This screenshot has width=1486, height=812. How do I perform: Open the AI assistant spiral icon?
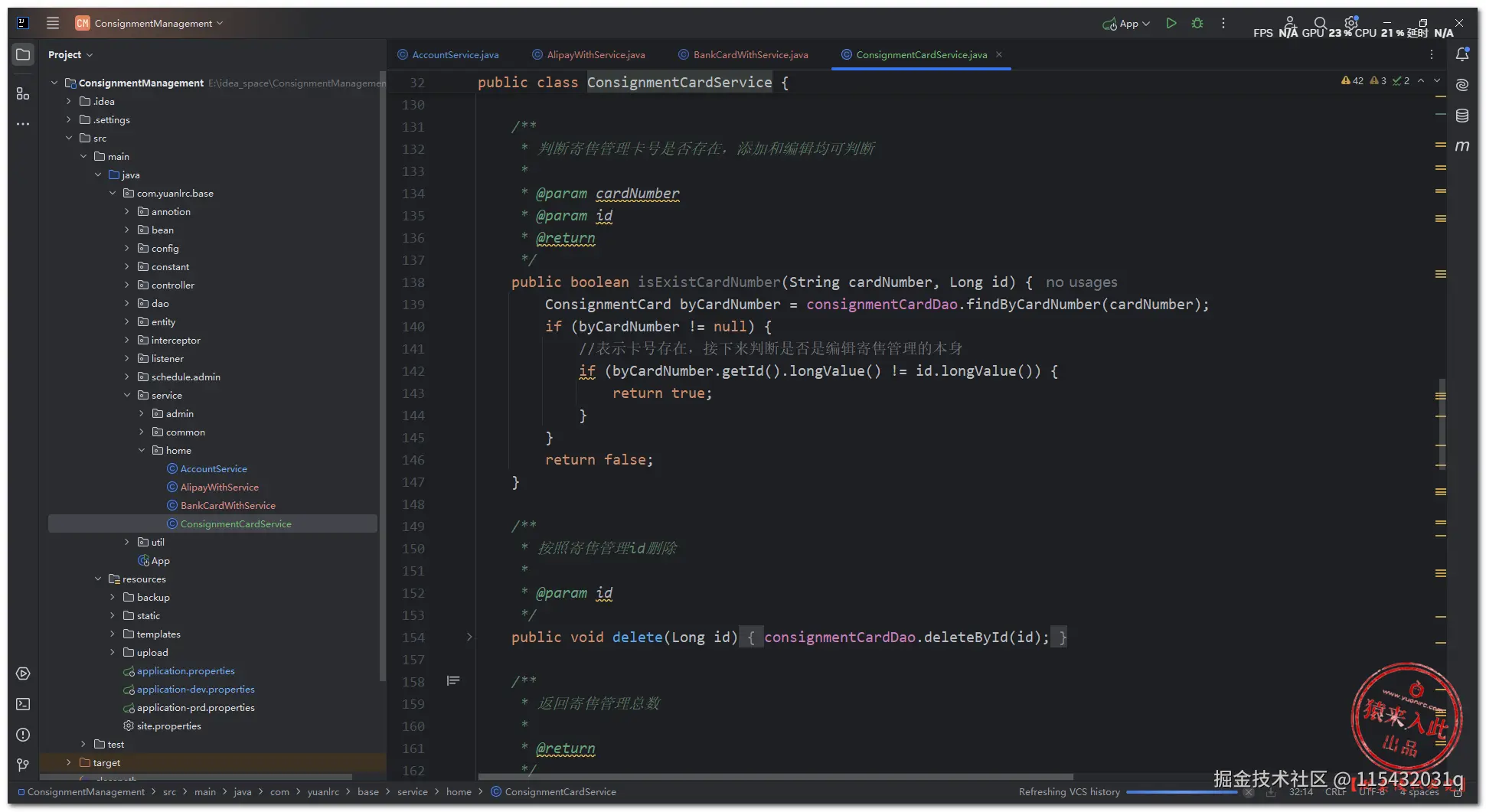pyautogui.click(x=1462, y=85)
